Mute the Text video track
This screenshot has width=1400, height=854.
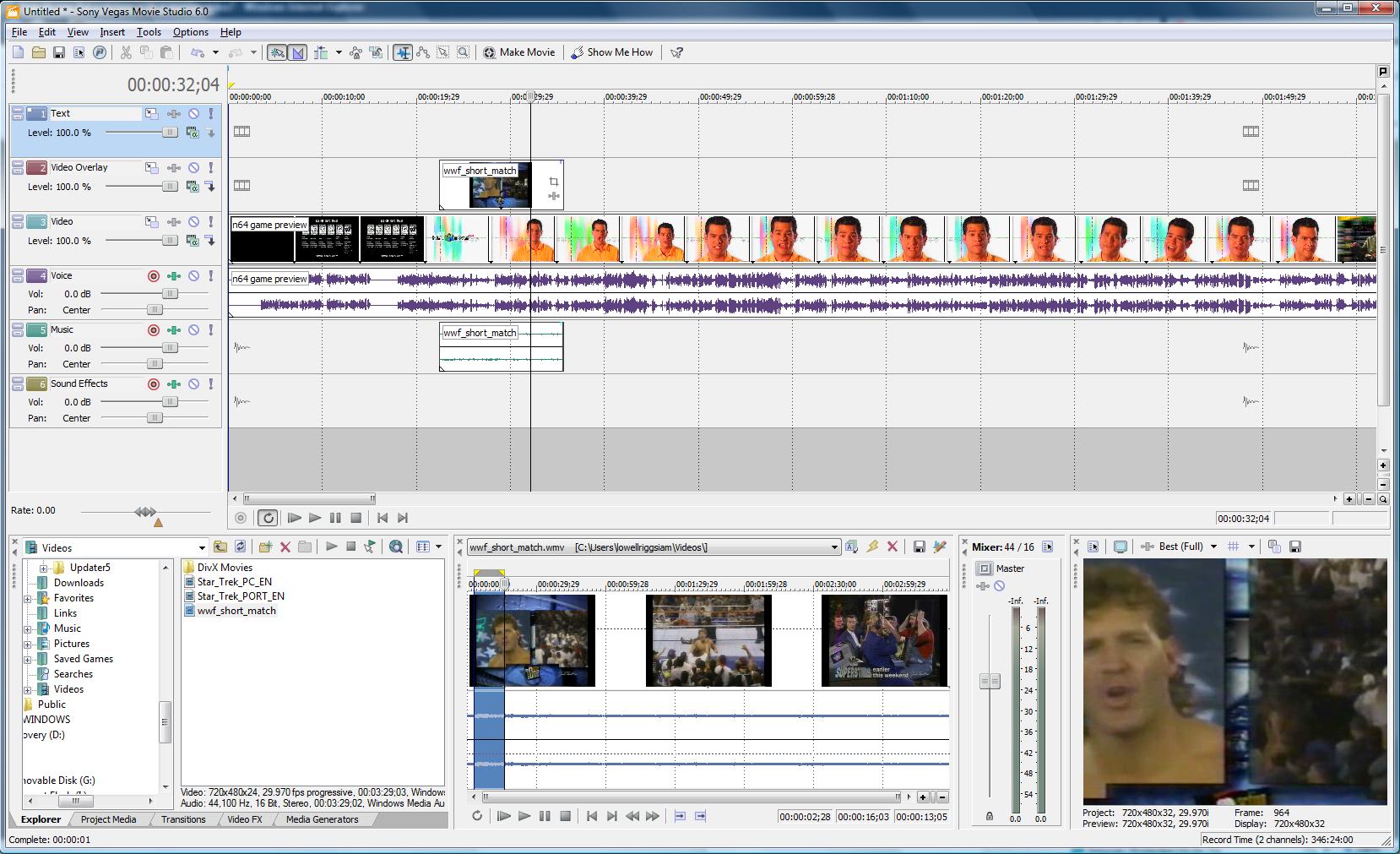click(x=193, y=113)
